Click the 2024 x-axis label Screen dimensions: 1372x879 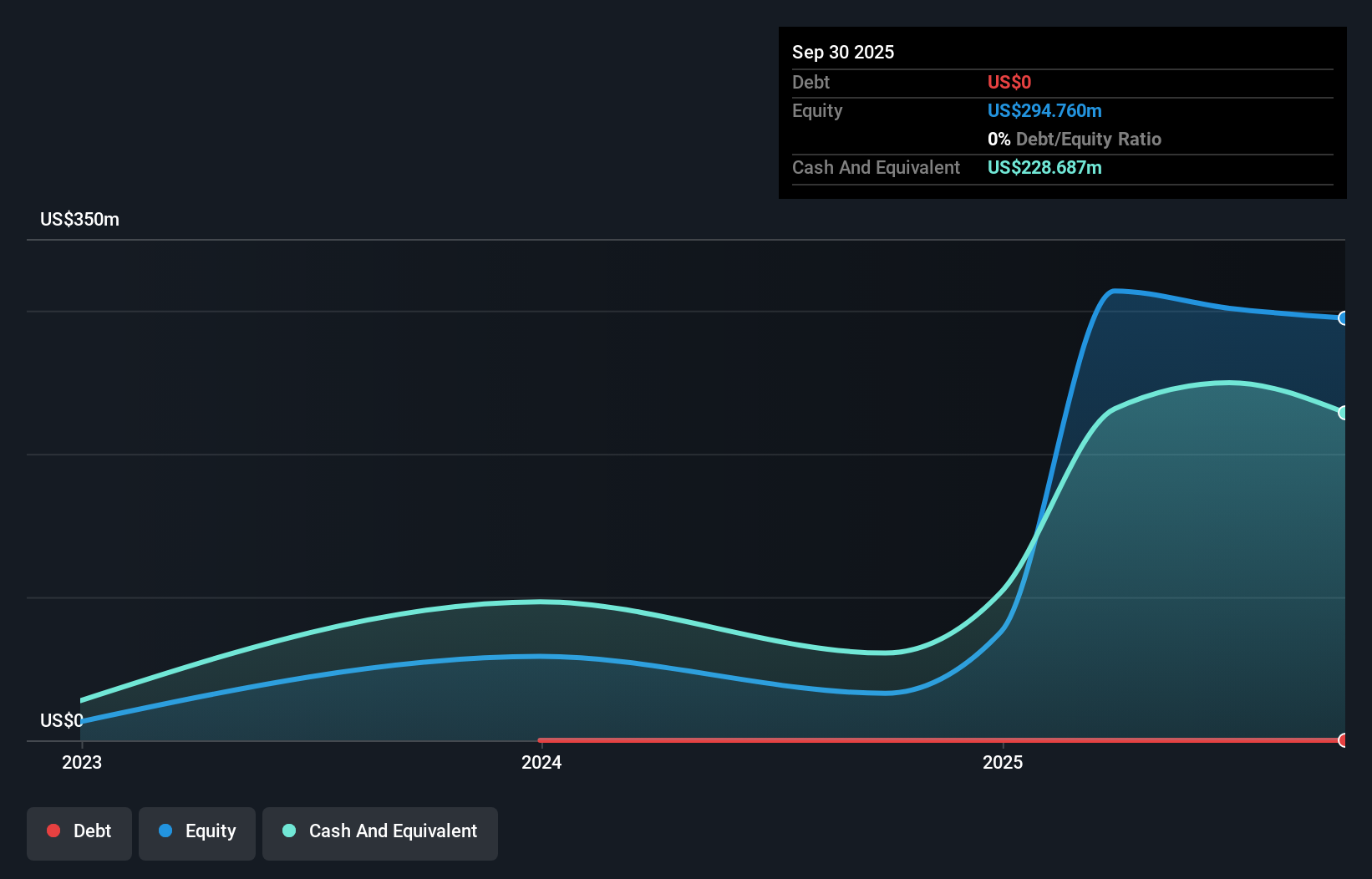[541, 762]
